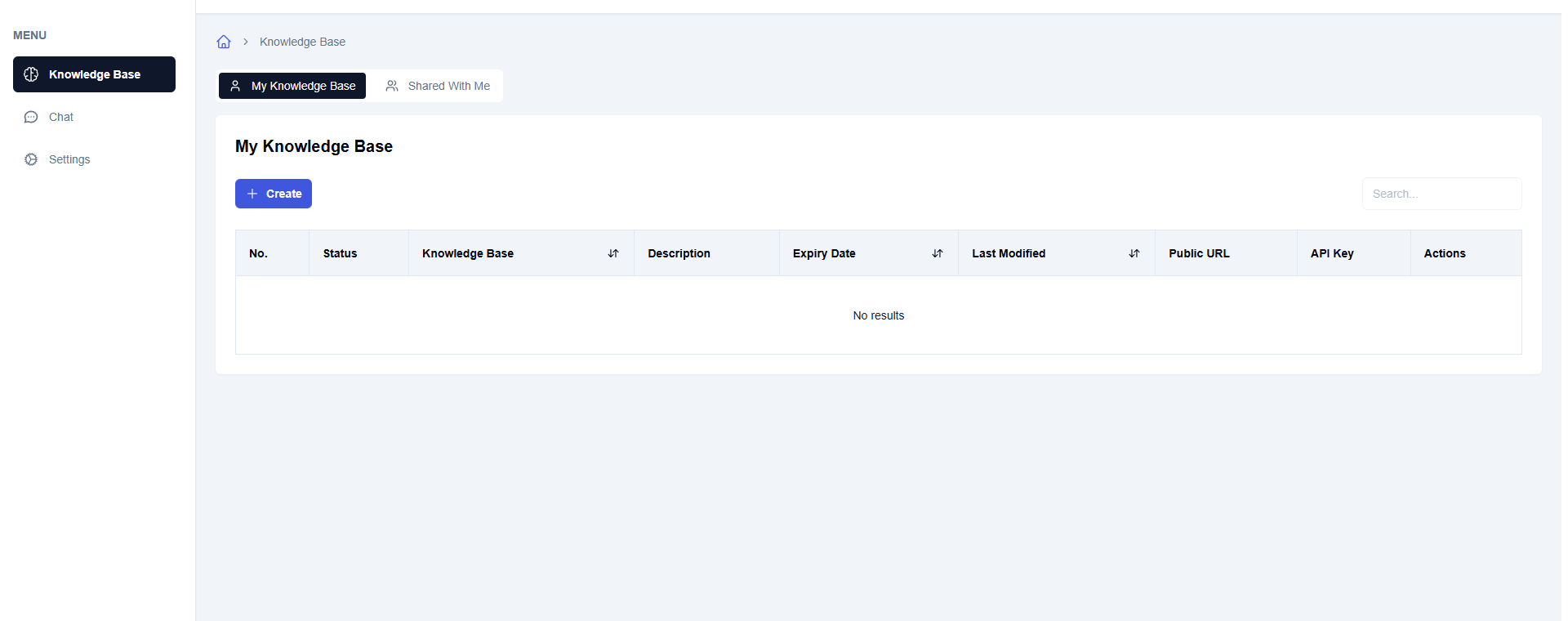The image size is (1568, 621).
Task: Toggle the sort arrows on Expiry Date
Action: [x=938, y=253]
